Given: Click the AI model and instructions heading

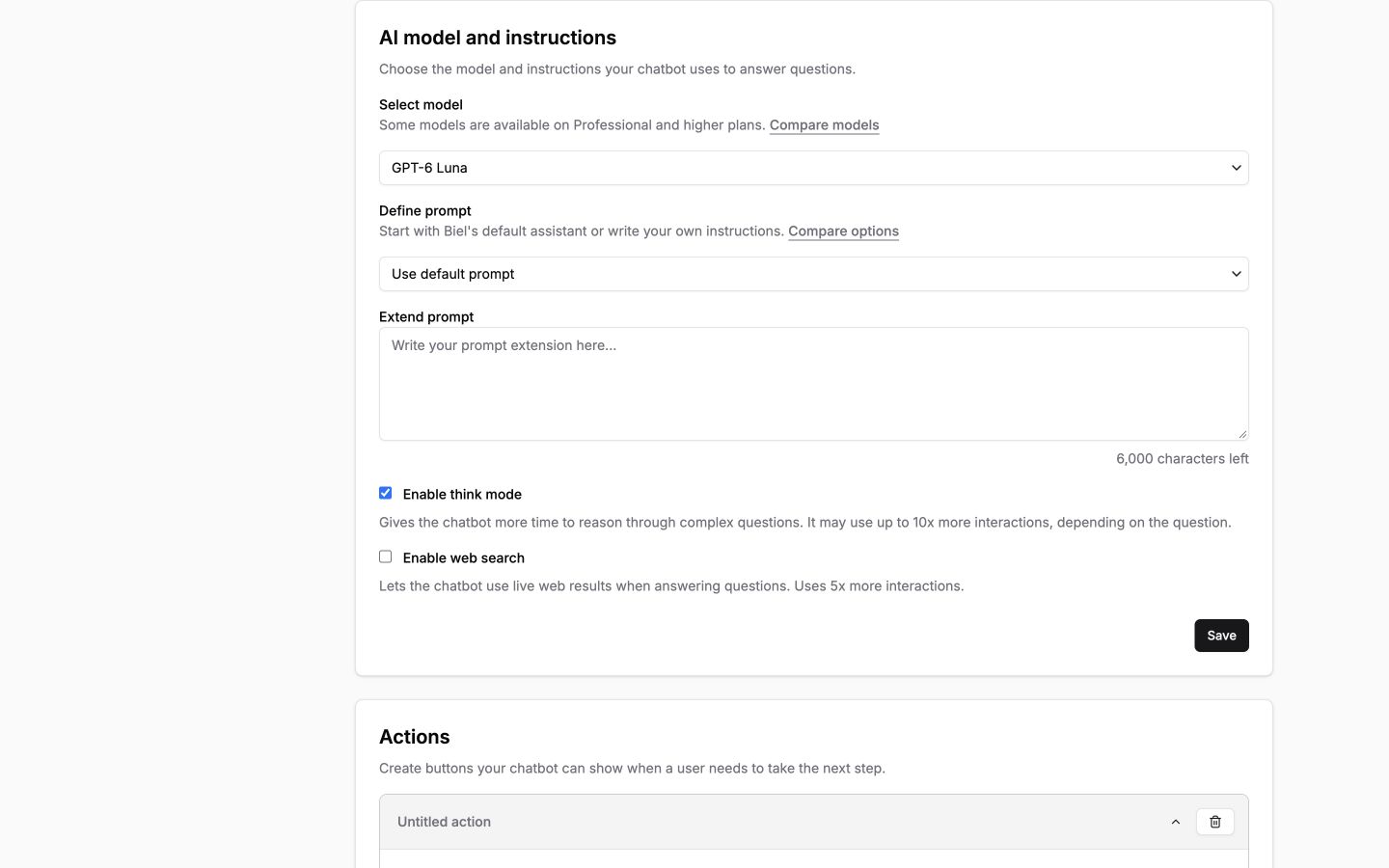Looking at the screenshot, I should point(498,38).
